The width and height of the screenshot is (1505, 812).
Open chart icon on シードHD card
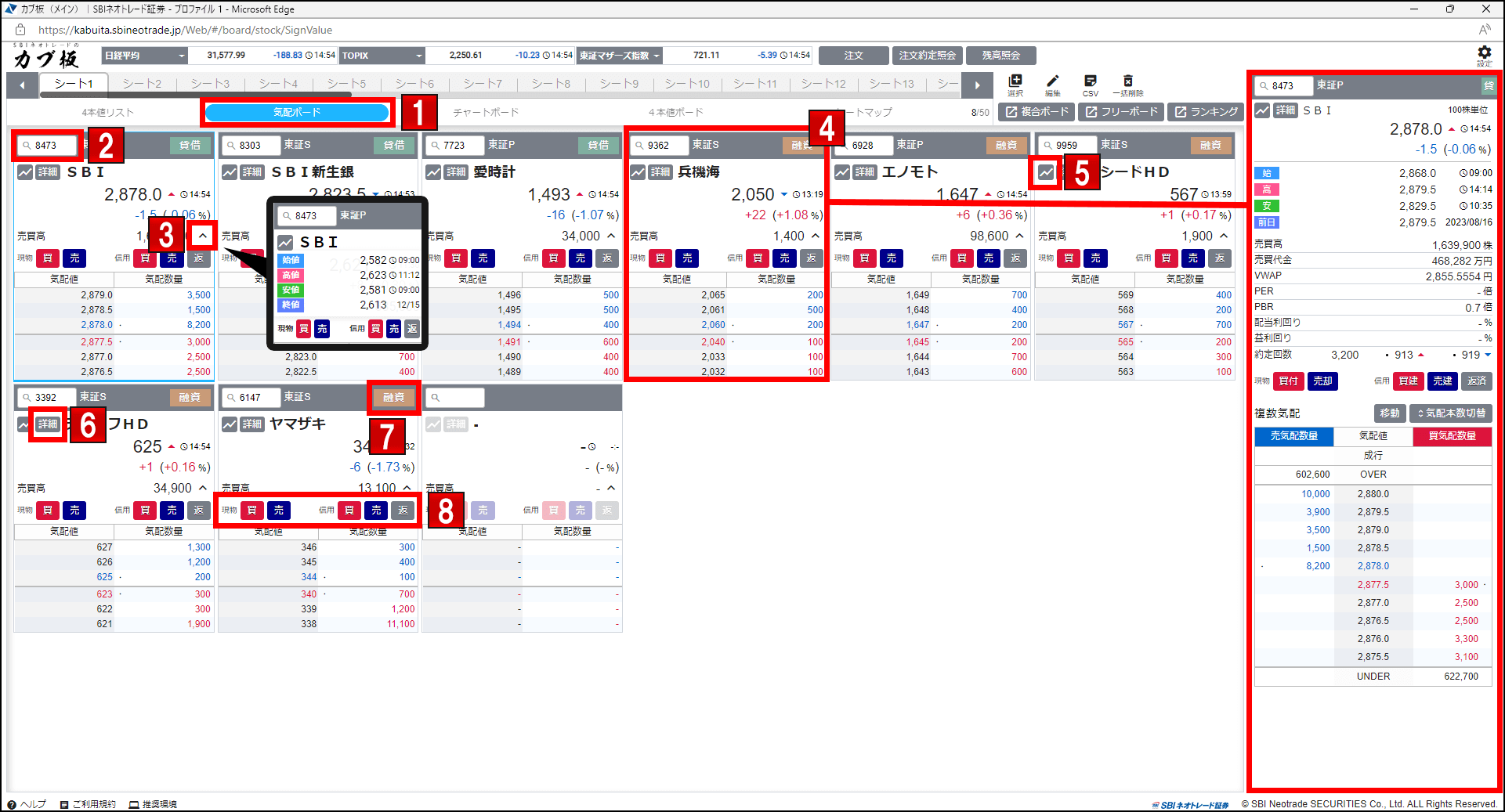point(1046,172)
